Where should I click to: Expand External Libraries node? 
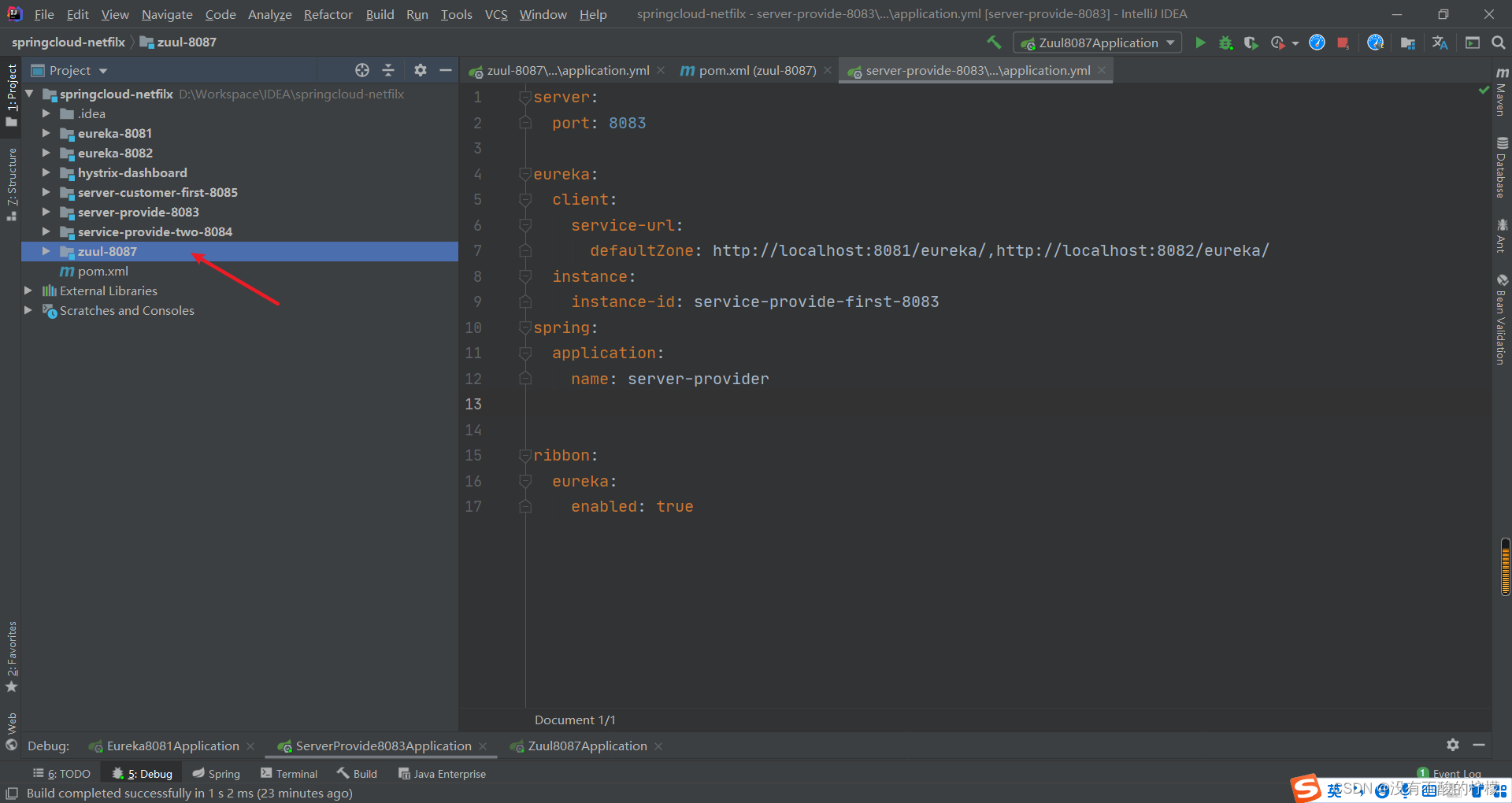pyautogui.click(x=28, y=290)
